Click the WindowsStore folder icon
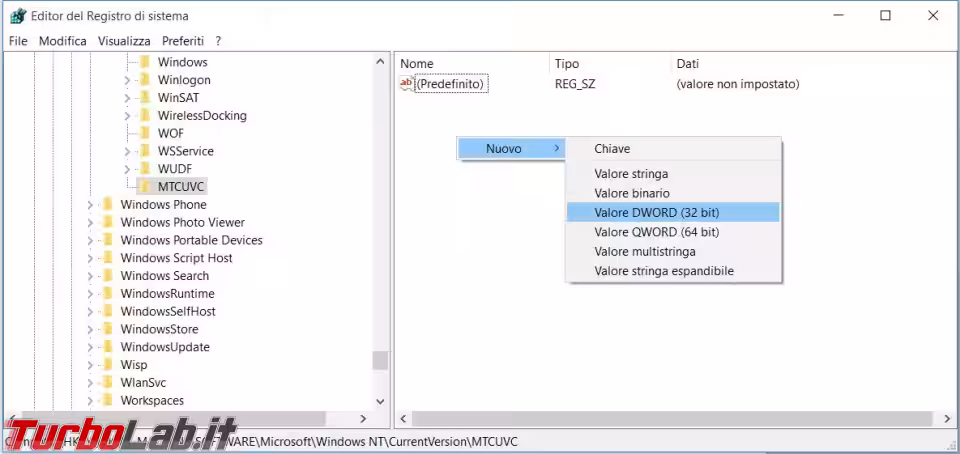This screenshot has height=454, width=960. click(x=108, y=329)
